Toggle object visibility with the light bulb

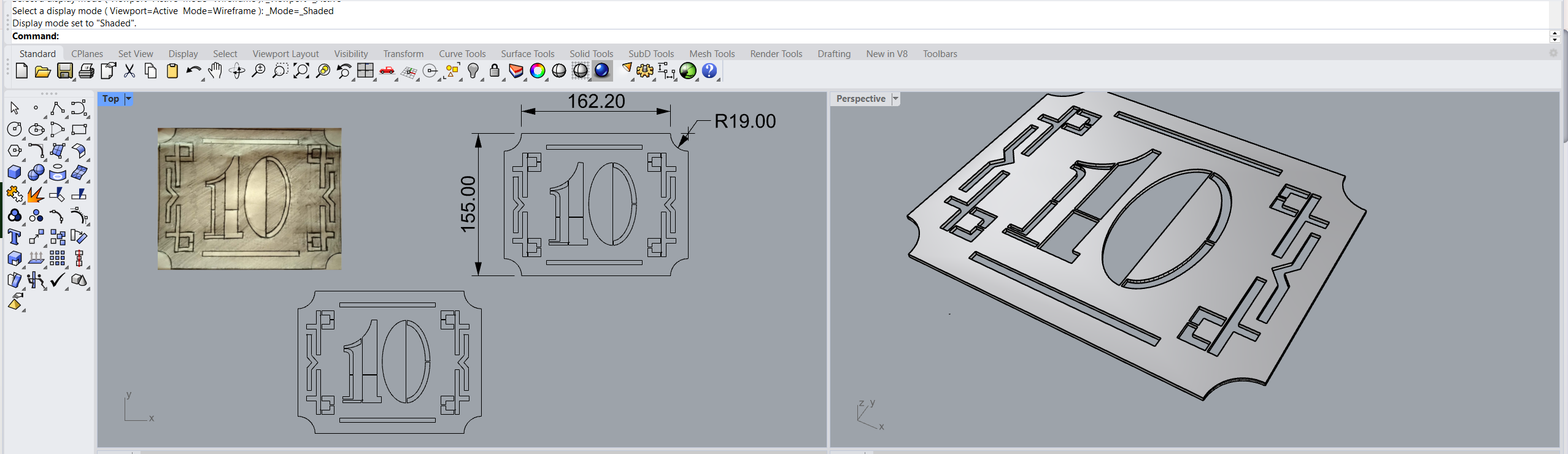point(473,71)
